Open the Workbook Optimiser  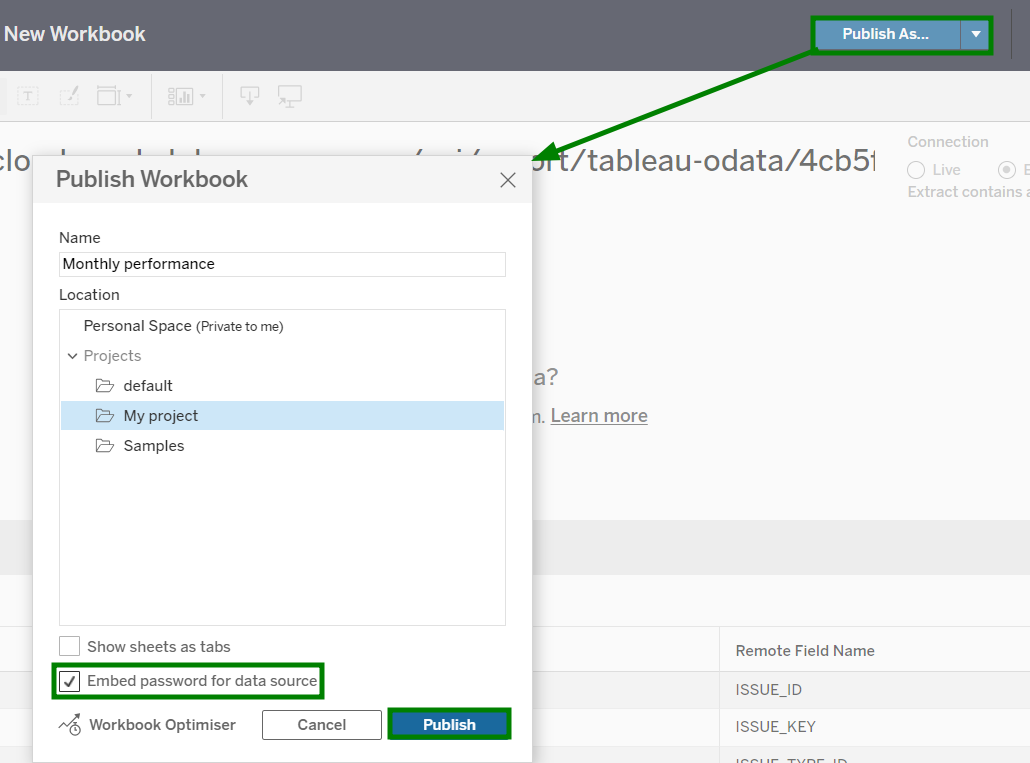[x=148, y=725]
